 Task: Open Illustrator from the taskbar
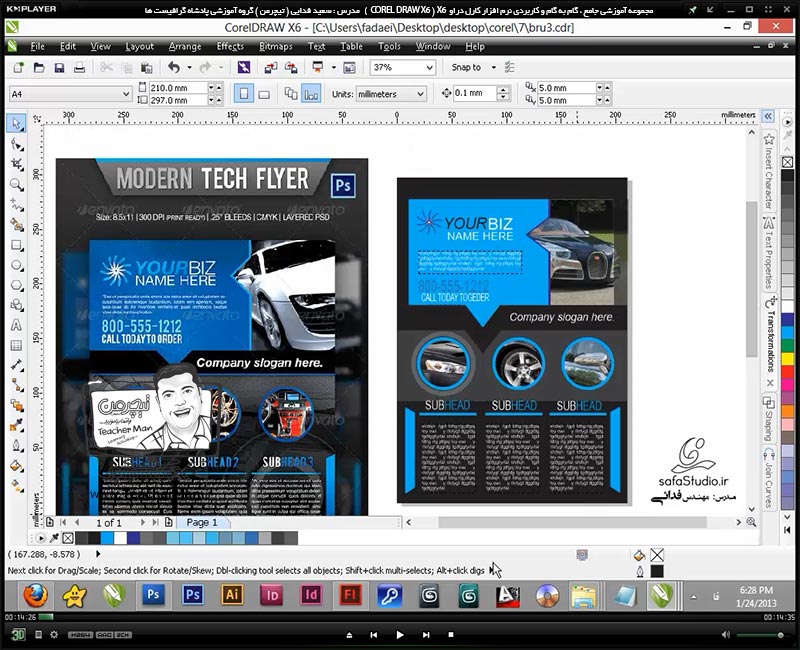232,595
